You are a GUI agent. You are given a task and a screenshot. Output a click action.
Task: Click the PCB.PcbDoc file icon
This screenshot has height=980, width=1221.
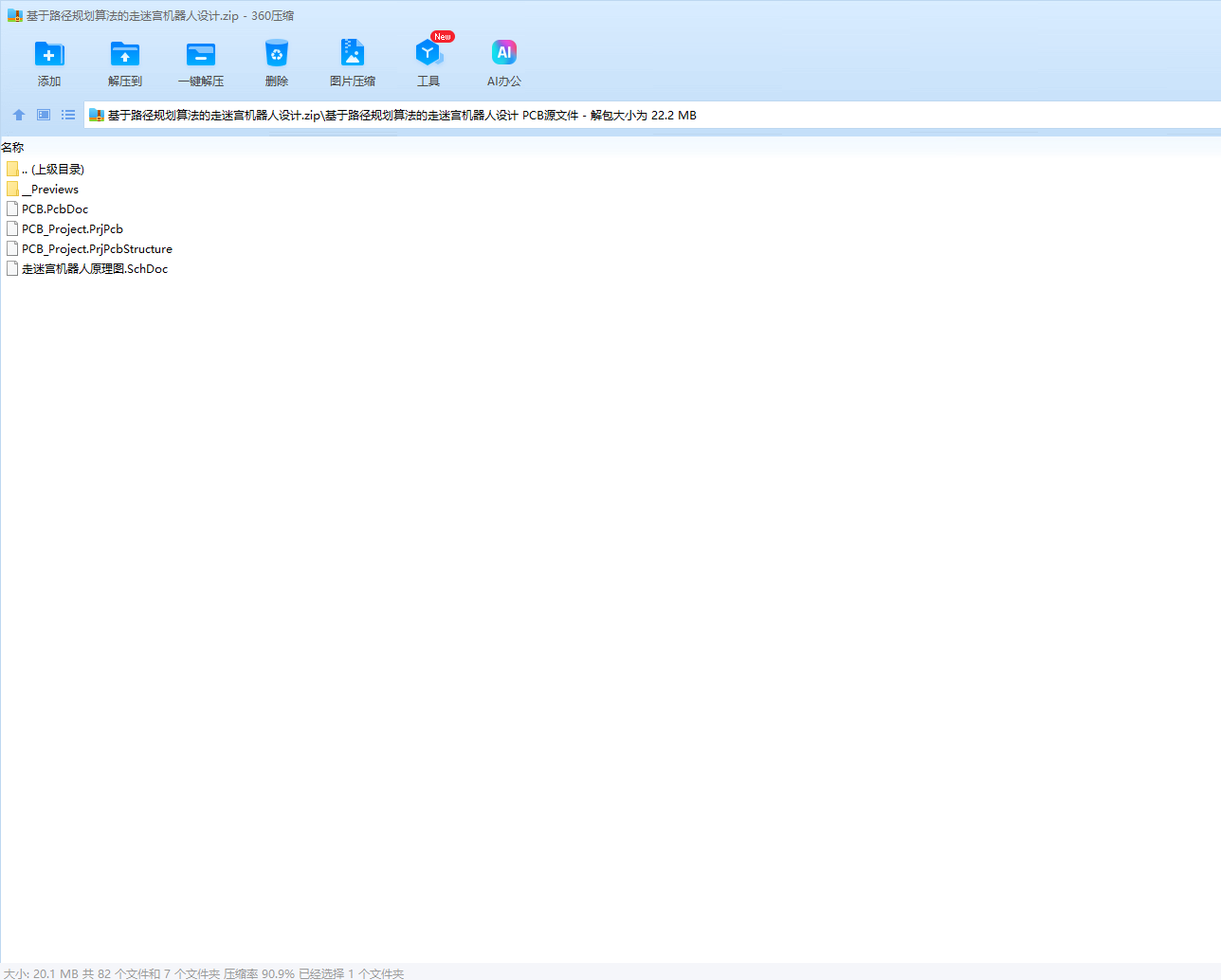[12, 209]
